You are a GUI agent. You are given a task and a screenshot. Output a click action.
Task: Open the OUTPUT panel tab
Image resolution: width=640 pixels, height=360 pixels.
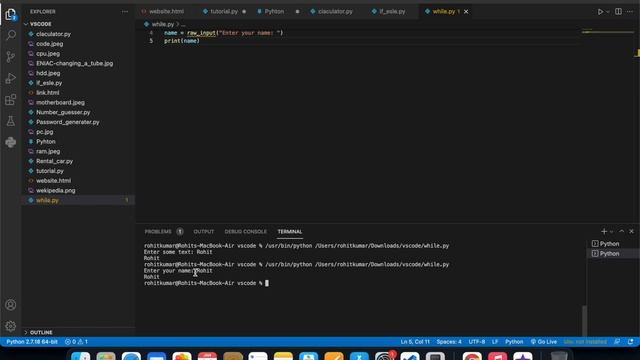(x=204, y=231)
